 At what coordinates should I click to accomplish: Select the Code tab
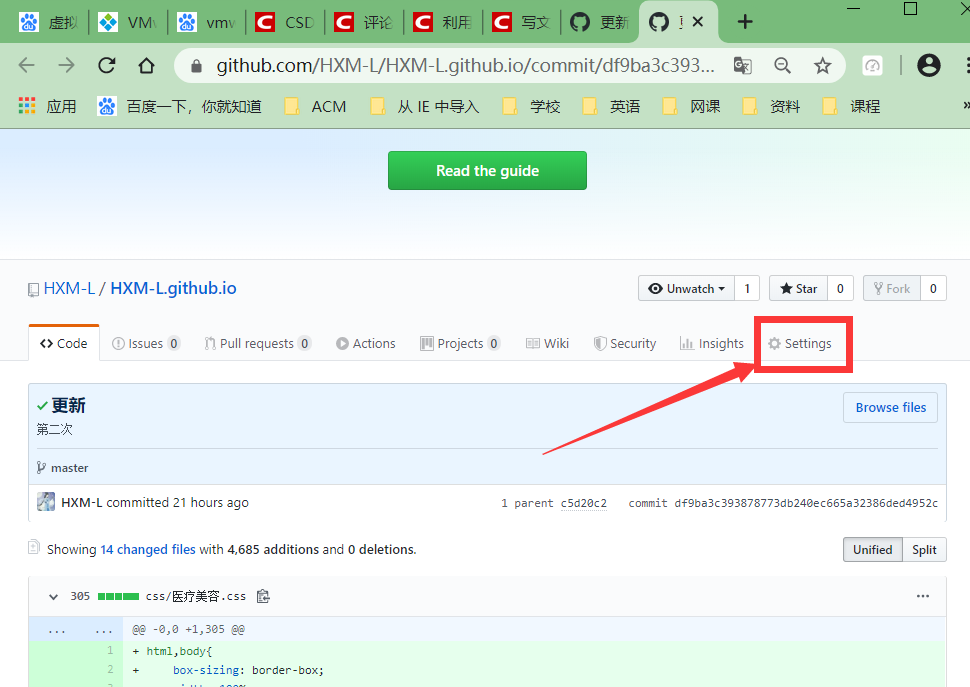64,343
